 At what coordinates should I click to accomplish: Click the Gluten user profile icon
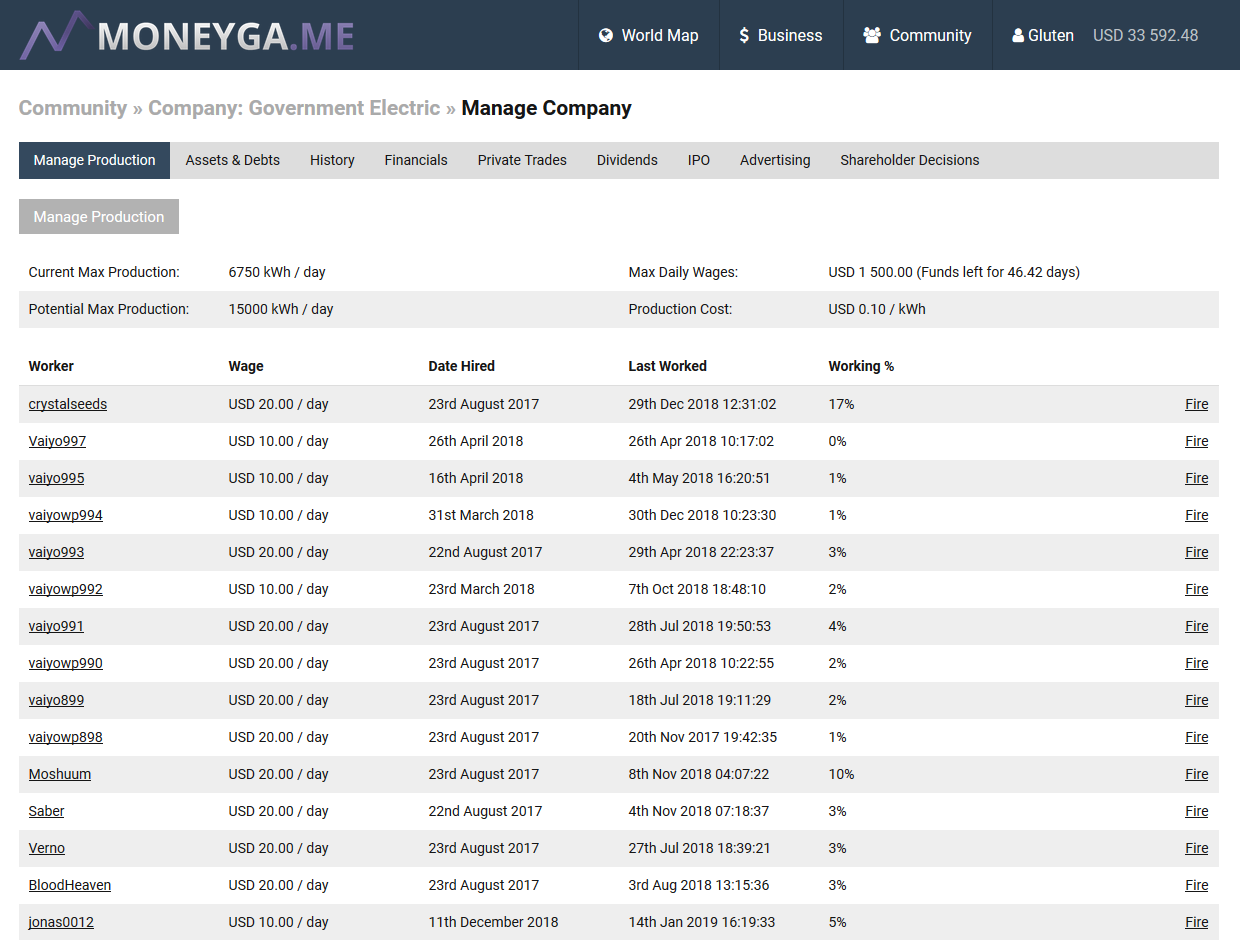coord(1018,36)
